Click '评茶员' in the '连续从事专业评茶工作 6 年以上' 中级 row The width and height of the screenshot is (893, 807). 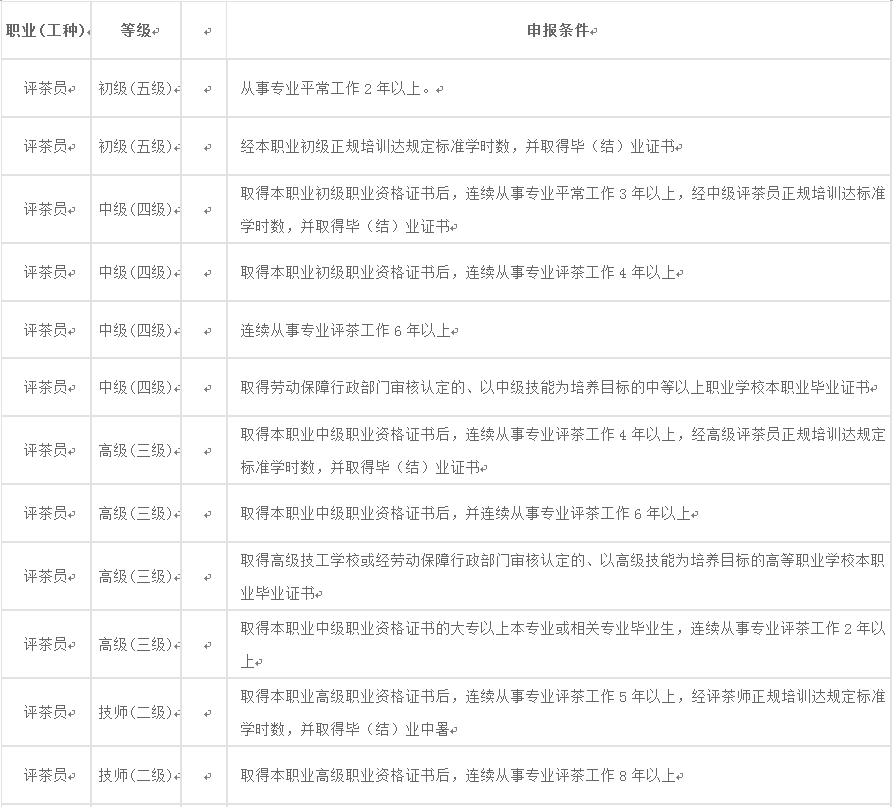click(x=46, y=330)
